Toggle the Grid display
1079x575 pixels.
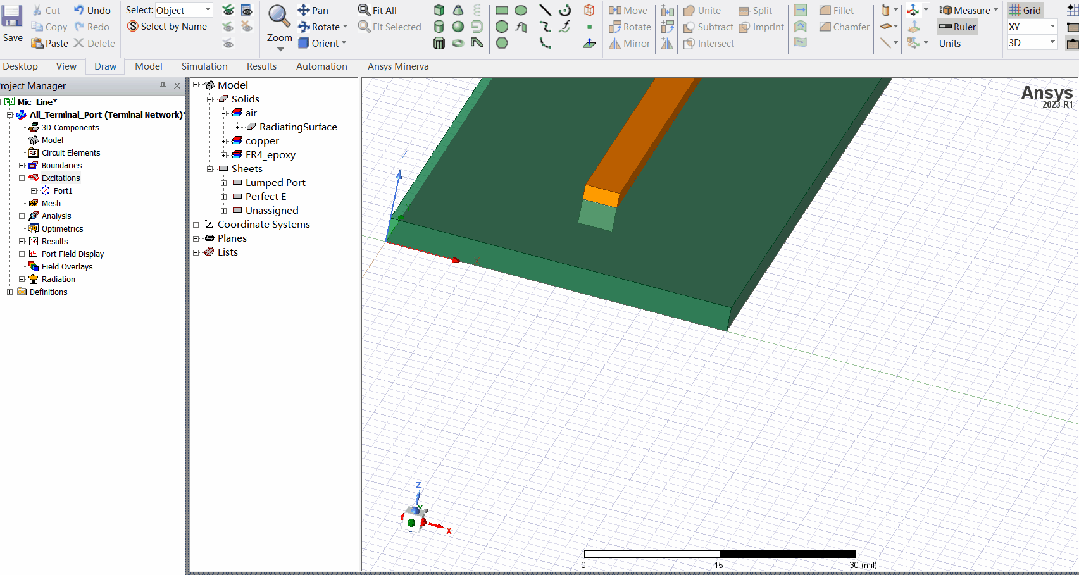[x=1025, y=10]
